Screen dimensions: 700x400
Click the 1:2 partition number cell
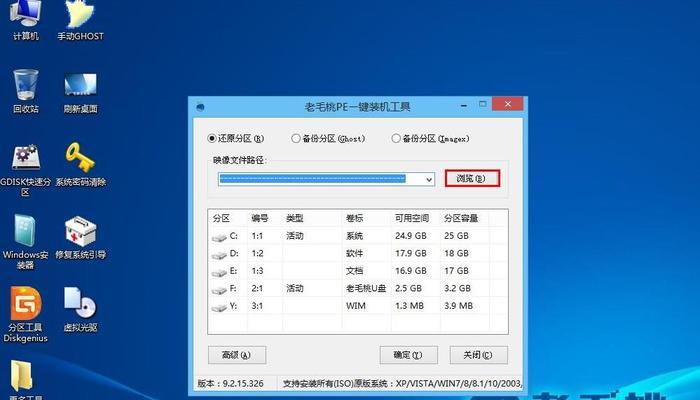pyautogui.click(x=257, y=253)
